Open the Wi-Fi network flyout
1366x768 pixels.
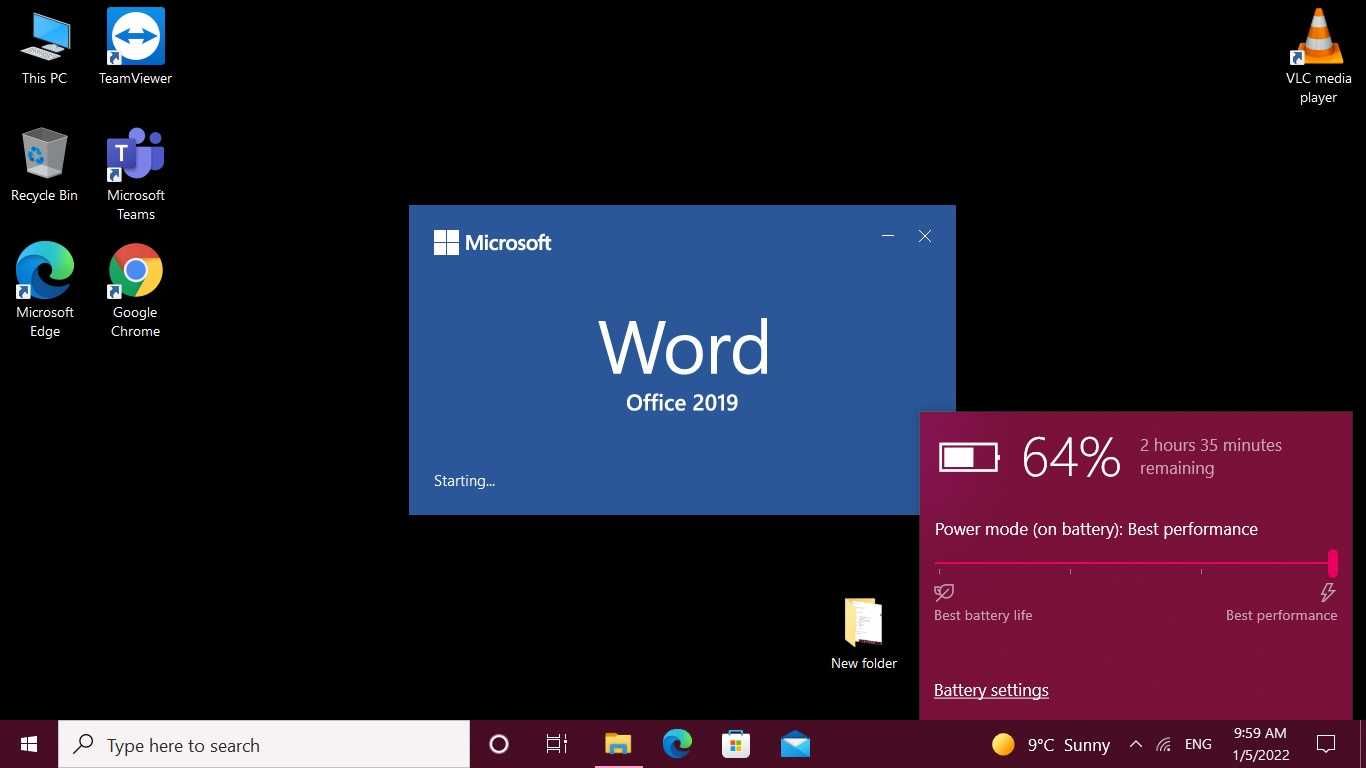point(1163,744)
